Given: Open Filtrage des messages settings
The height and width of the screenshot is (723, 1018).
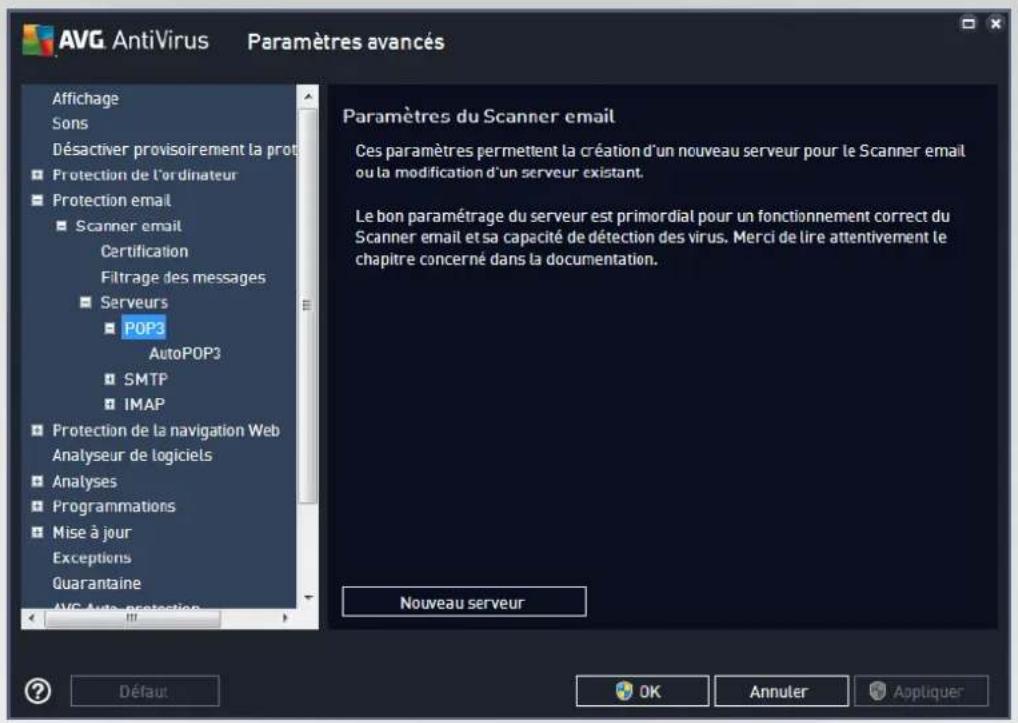Looking at the screenshot, I should 183,277.
